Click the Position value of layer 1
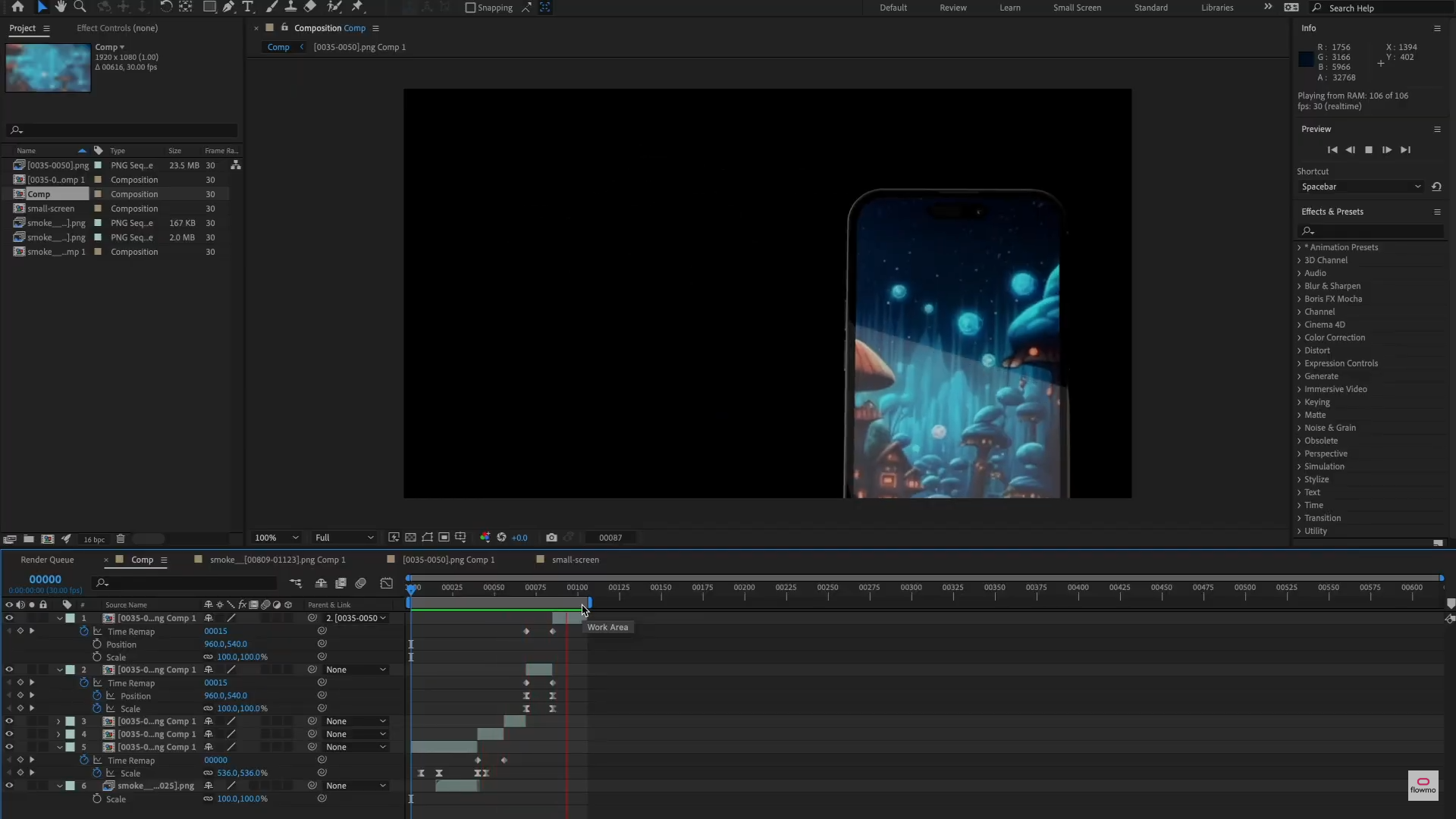Viewport: 1456px width, 819px height. (x=225, y=644)
